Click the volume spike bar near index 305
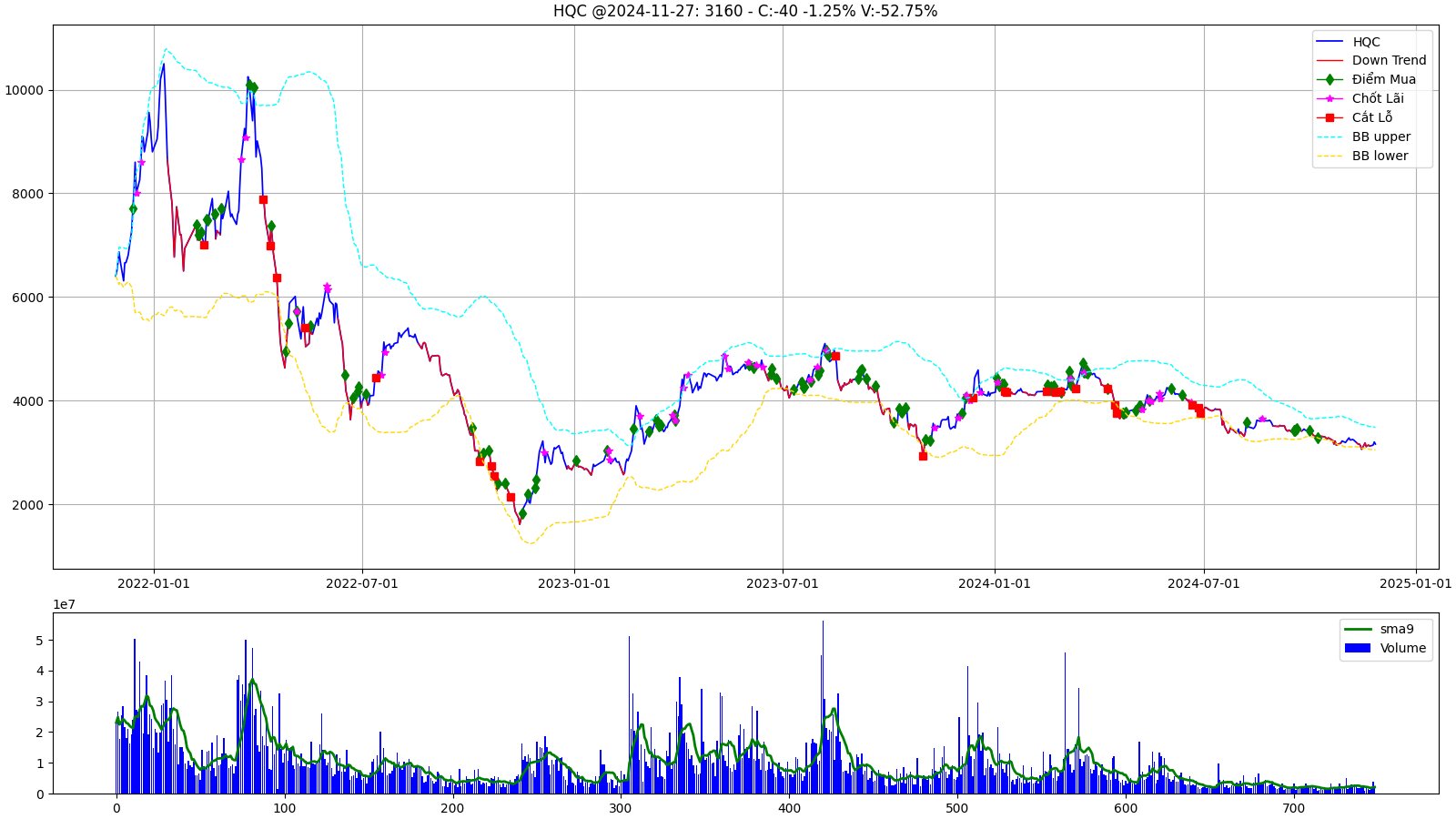 coord(629,715)
